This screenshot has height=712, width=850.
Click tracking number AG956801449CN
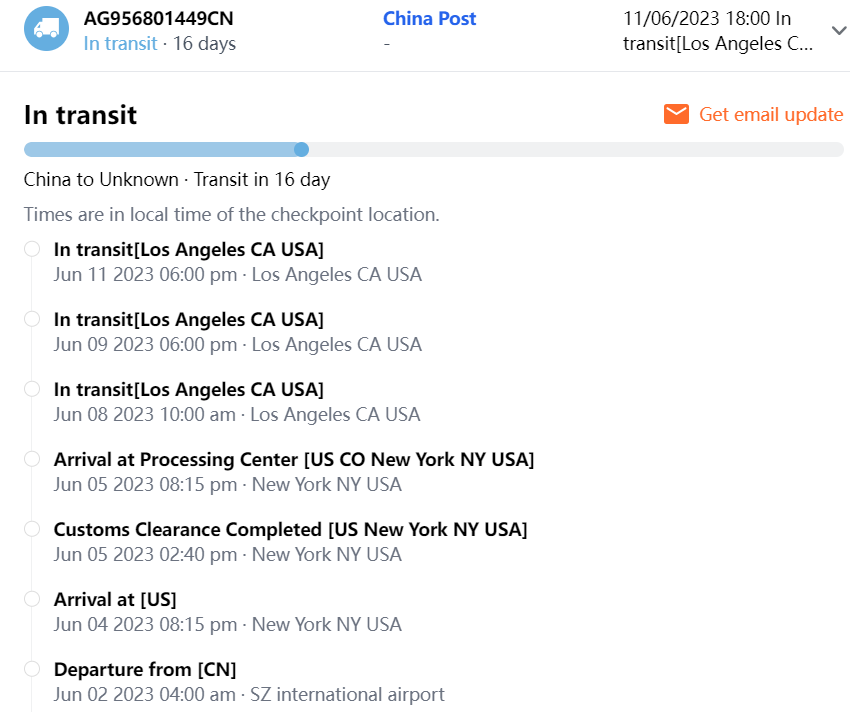point(159,18)
